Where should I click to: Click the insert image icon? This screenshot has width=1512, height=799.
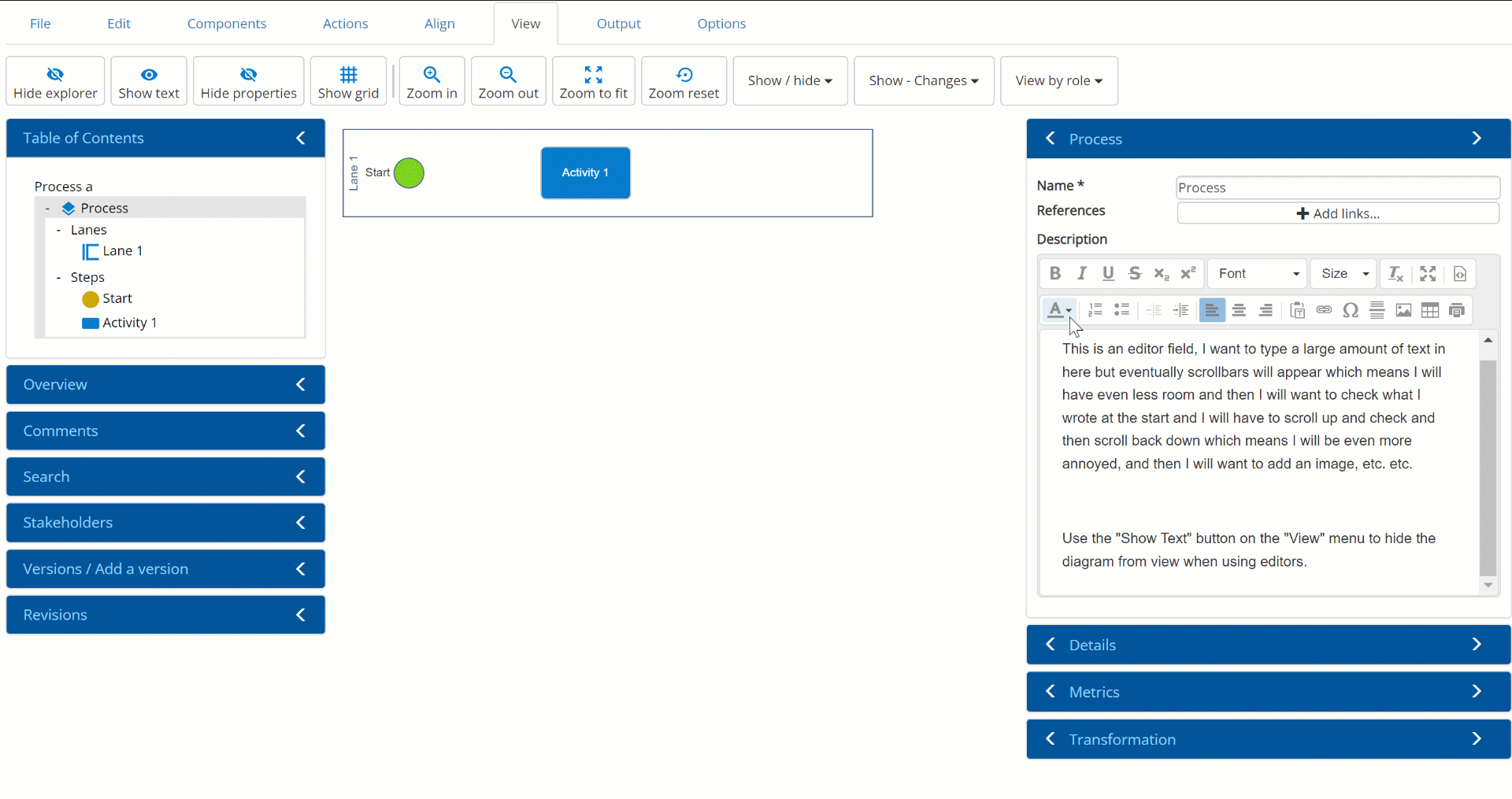click(x=1403, y=310)
